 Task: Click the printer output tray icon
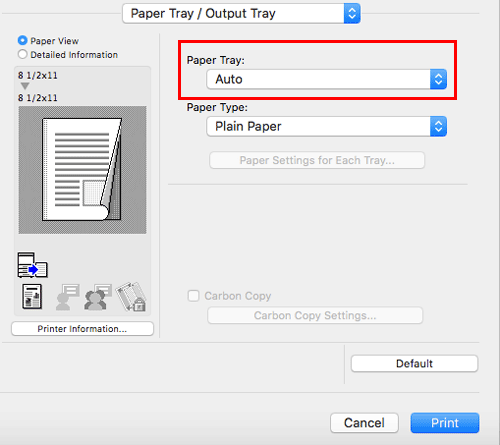coord(33,265)
